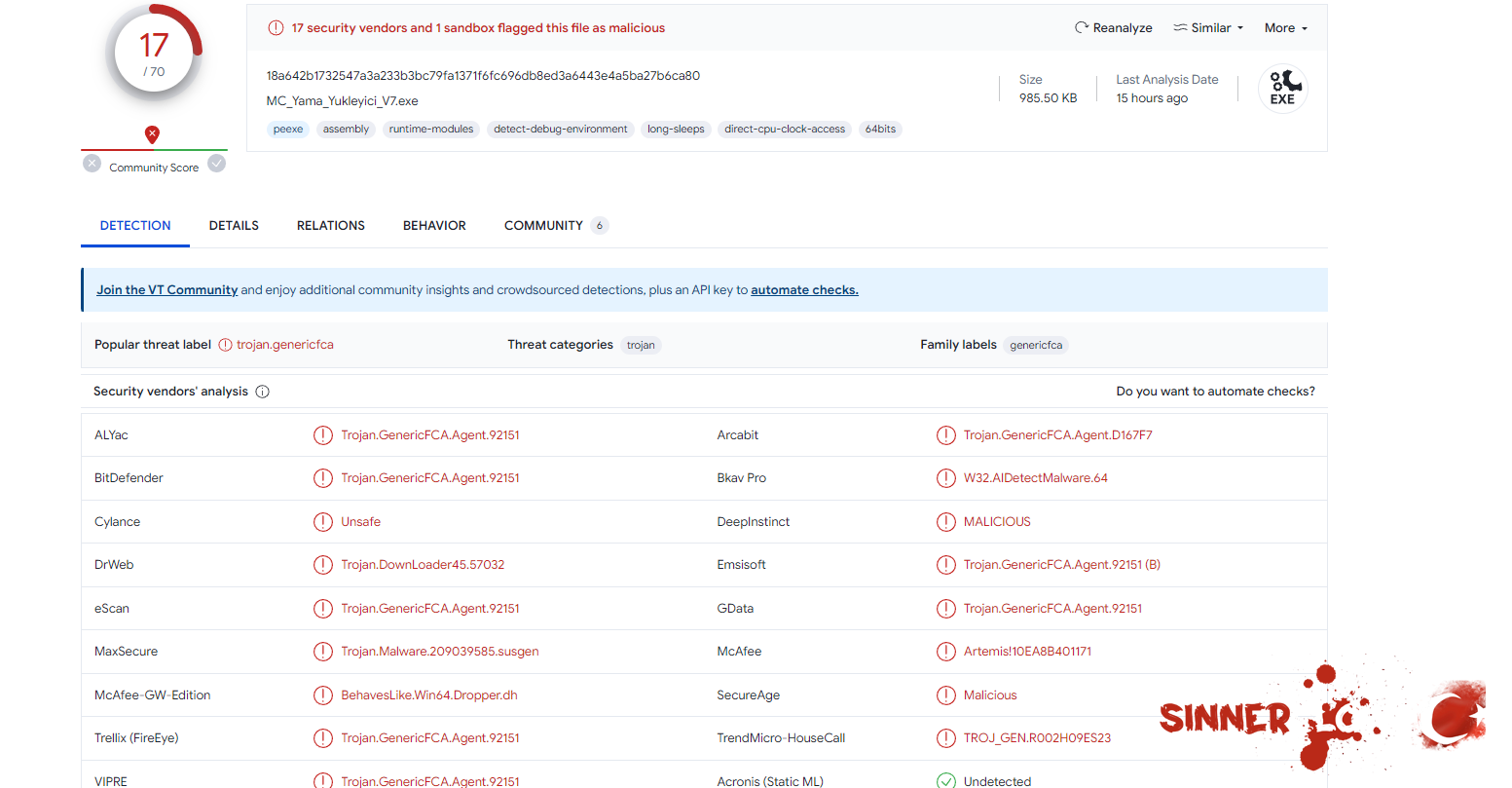Viewport: 1512px width, 788px height.
Task: Click the alert icon beside McAfee Artemis detection
Action: [x=946, y=652]
